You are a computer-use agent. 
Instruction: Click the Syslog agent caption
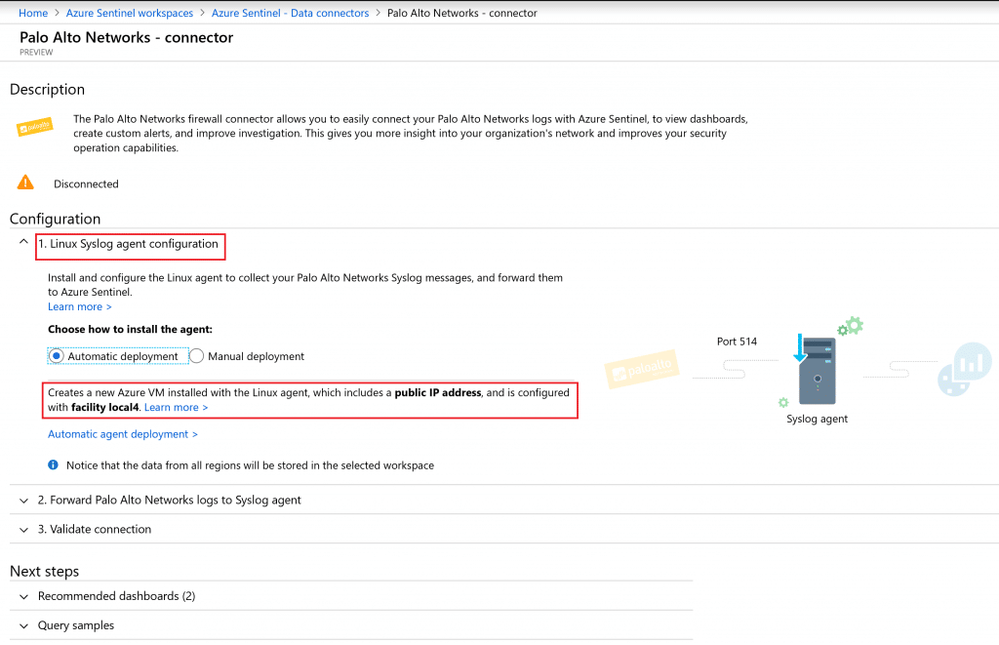pos(817,419)
